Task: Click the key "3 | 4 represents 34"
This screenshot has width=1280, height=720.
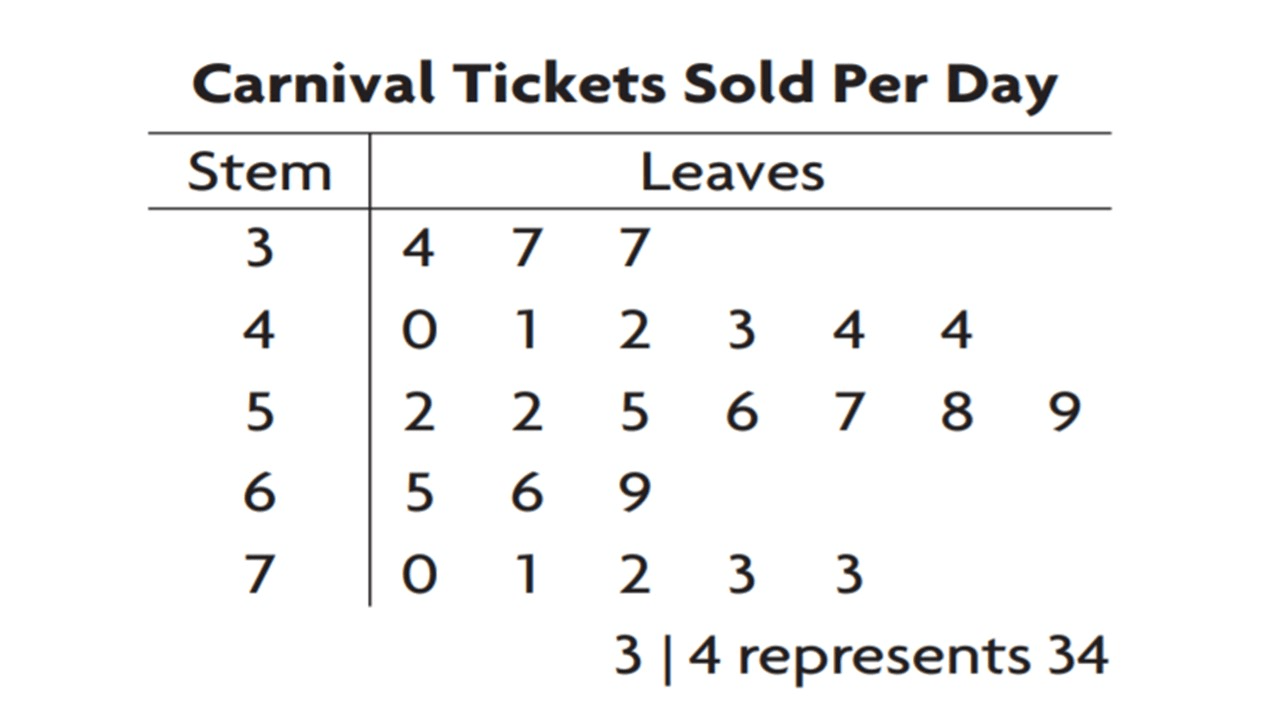Action: tap(860, 657)
